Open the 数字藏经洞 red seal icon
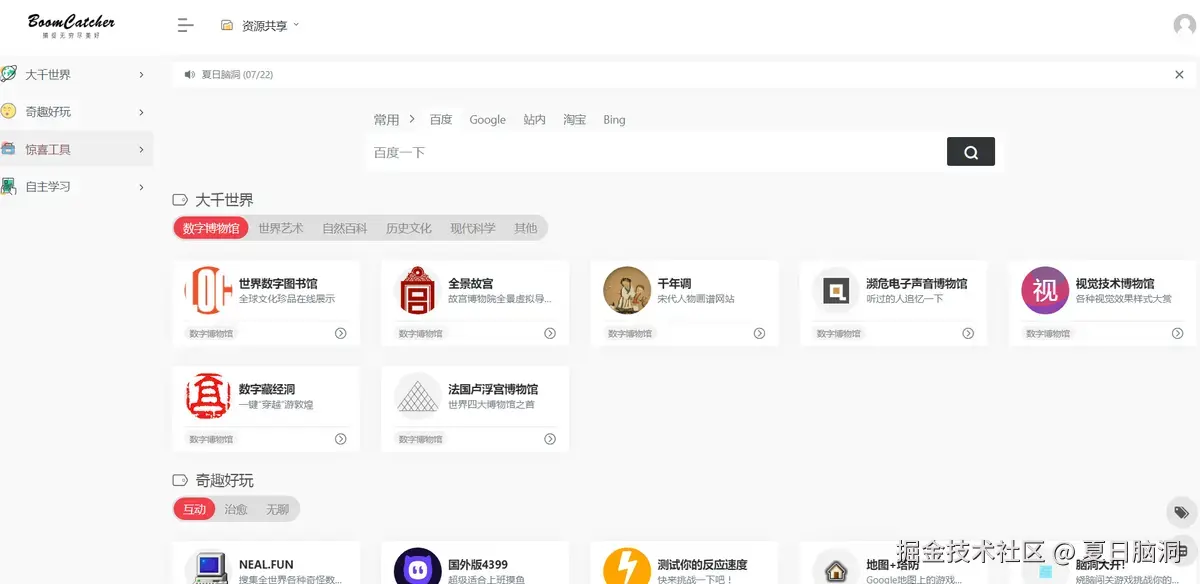The image size is (1200, 584). [208, 396]
